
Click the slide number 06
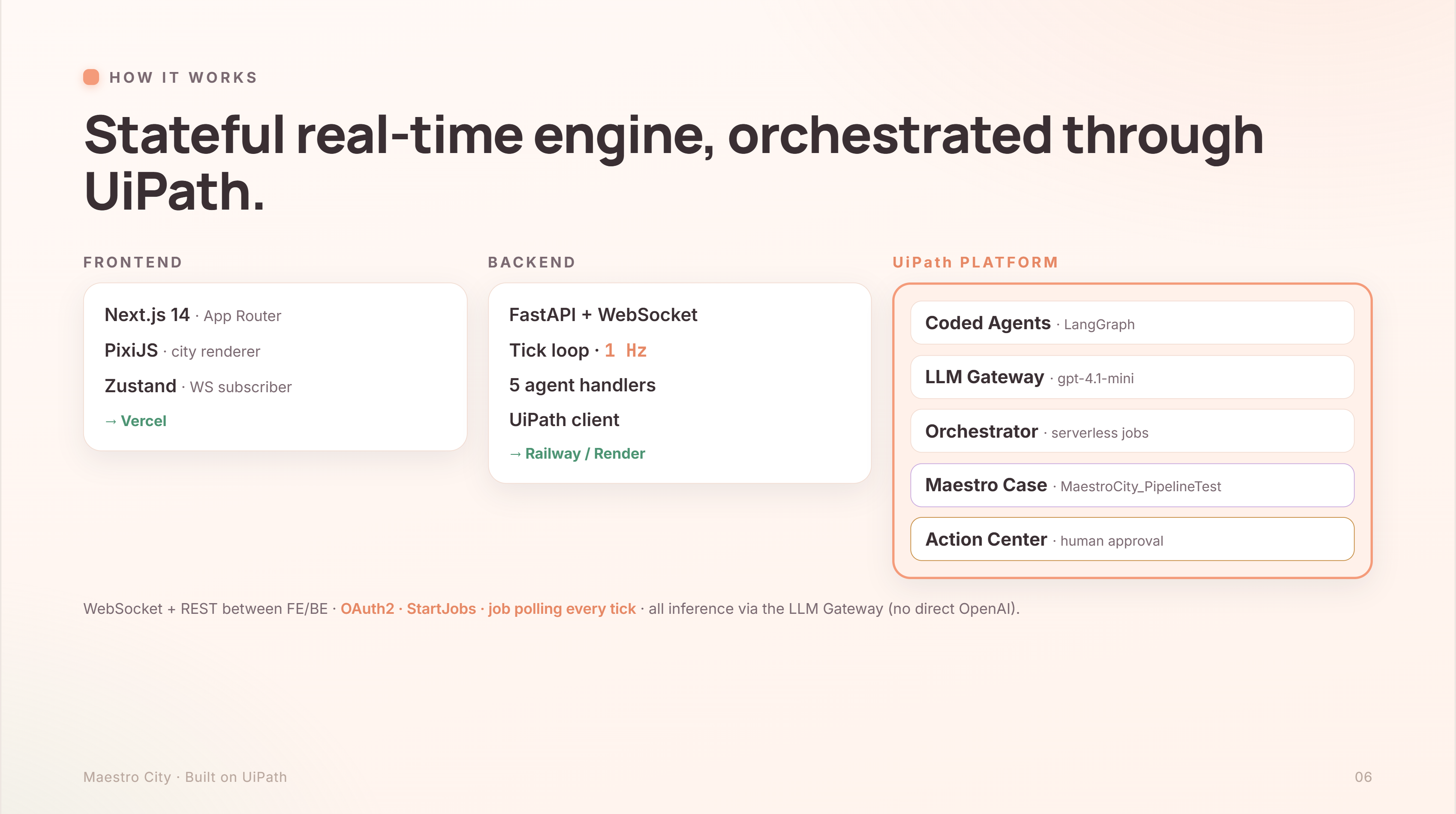tap(1363, 777)
